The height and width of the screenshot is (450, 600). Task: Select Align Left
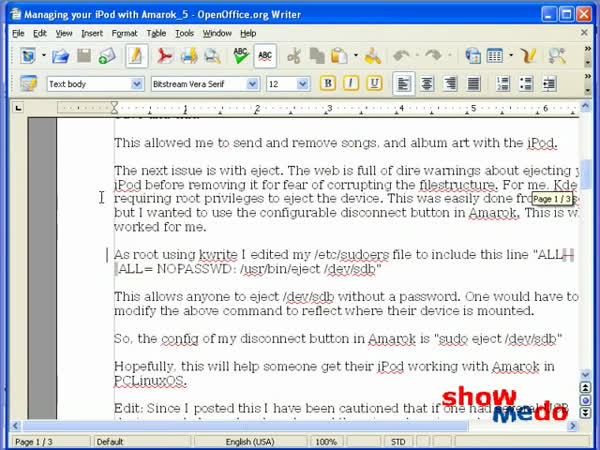click(x=403, y=83)
